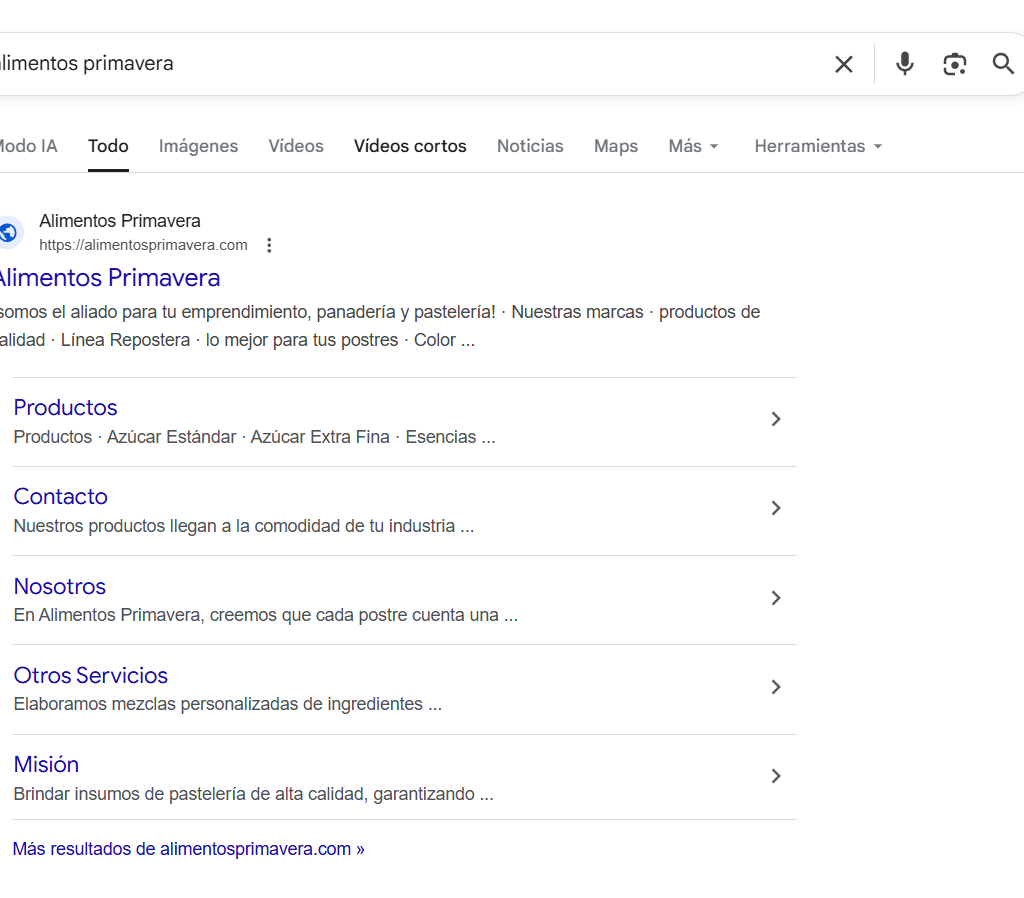Click the chevron next to Otros Servicios
The image size is (1024, 898).
[x=775, y=687]
